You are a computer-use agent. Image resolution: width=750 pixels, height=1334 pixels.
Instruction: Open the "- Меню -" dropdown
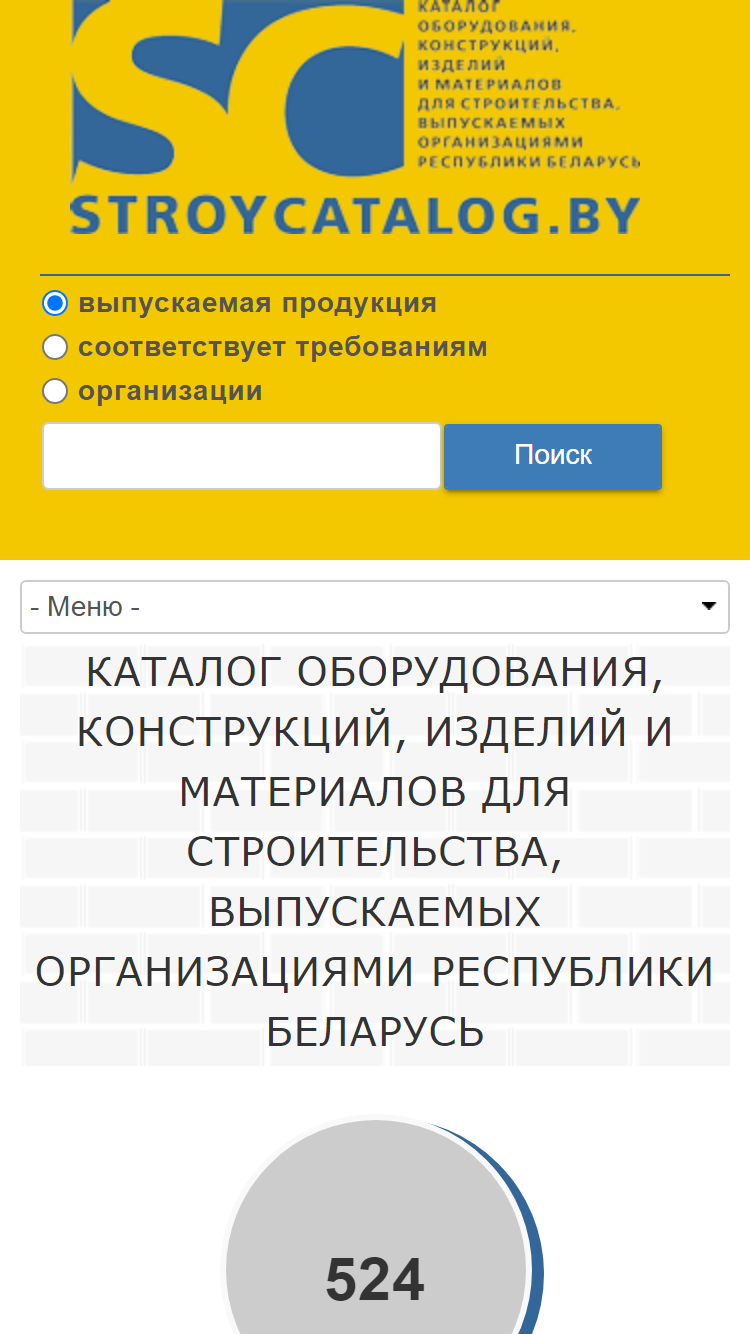pos(375,607)
